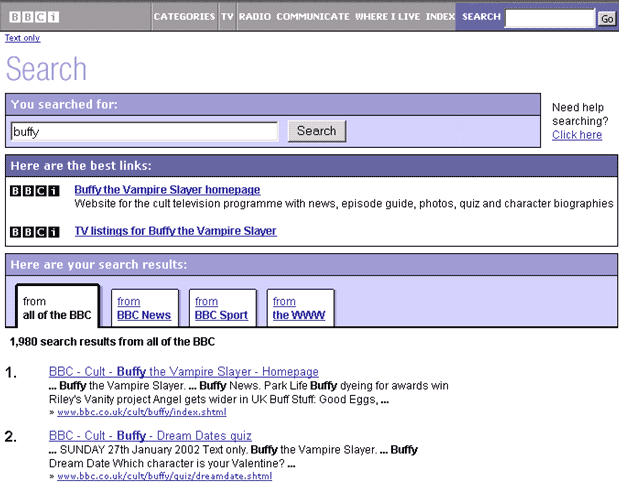Switch to from BBC News tab
Screen dimensions: 619x490
tap(144, 308)
